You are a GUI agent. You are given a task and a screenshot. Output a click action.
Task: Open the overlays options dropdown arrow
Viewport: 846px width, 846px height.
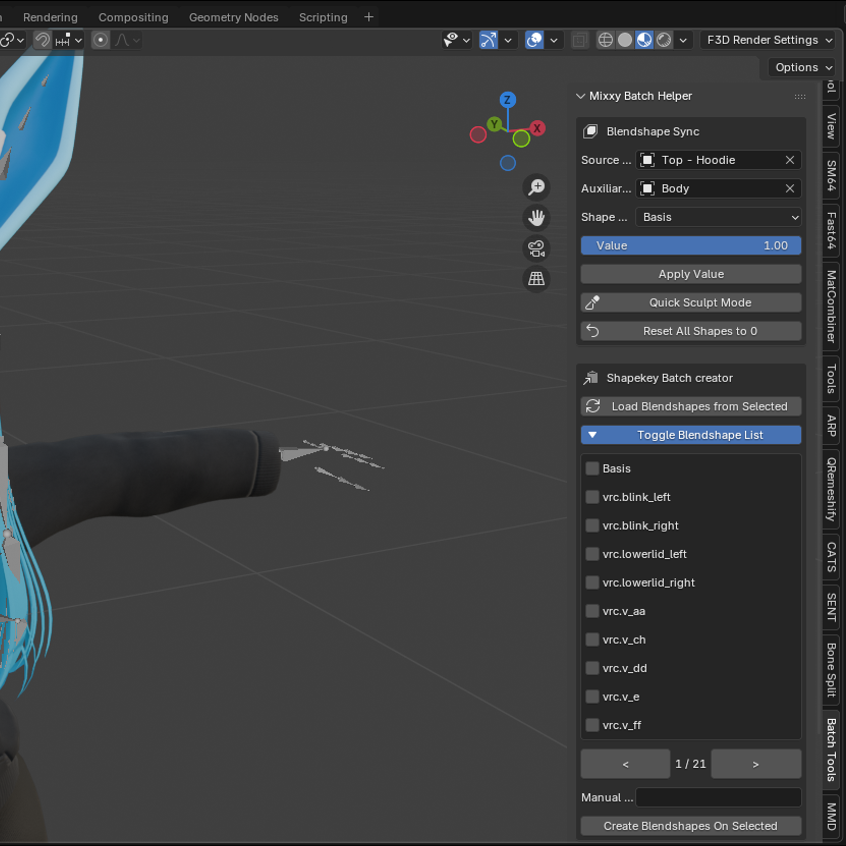click(554, 40)
